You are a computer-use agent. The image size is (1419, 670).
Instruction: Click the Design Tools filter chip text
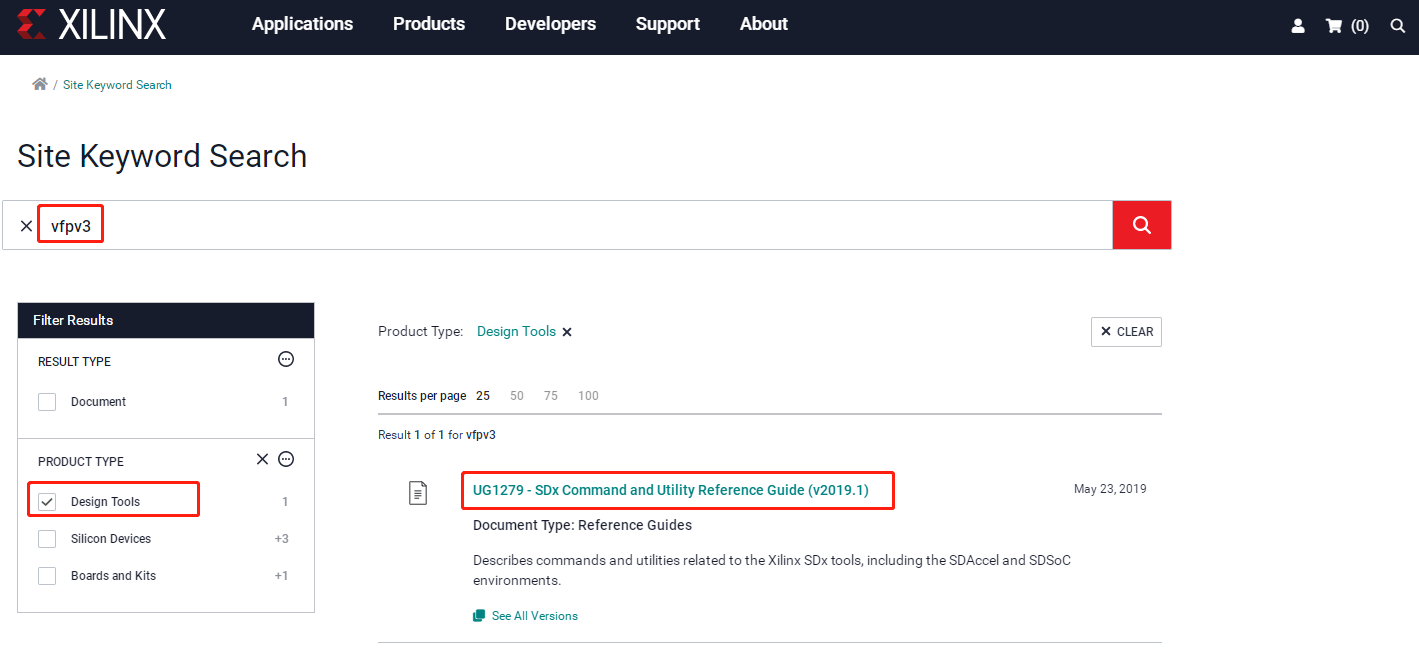pos(516,331)
